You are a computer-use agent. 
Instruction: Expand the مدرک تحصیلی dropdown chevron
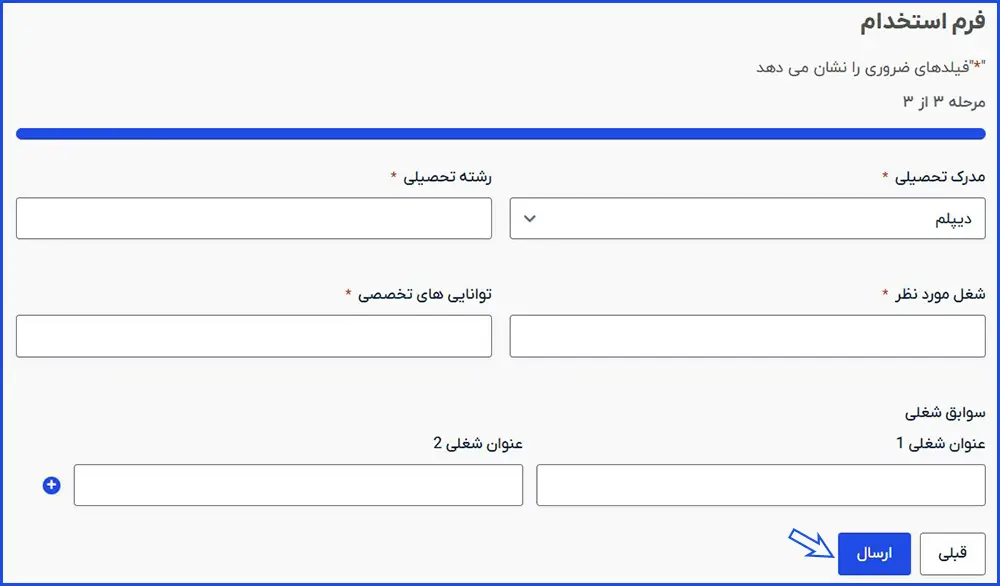click(x=530, y=218)
